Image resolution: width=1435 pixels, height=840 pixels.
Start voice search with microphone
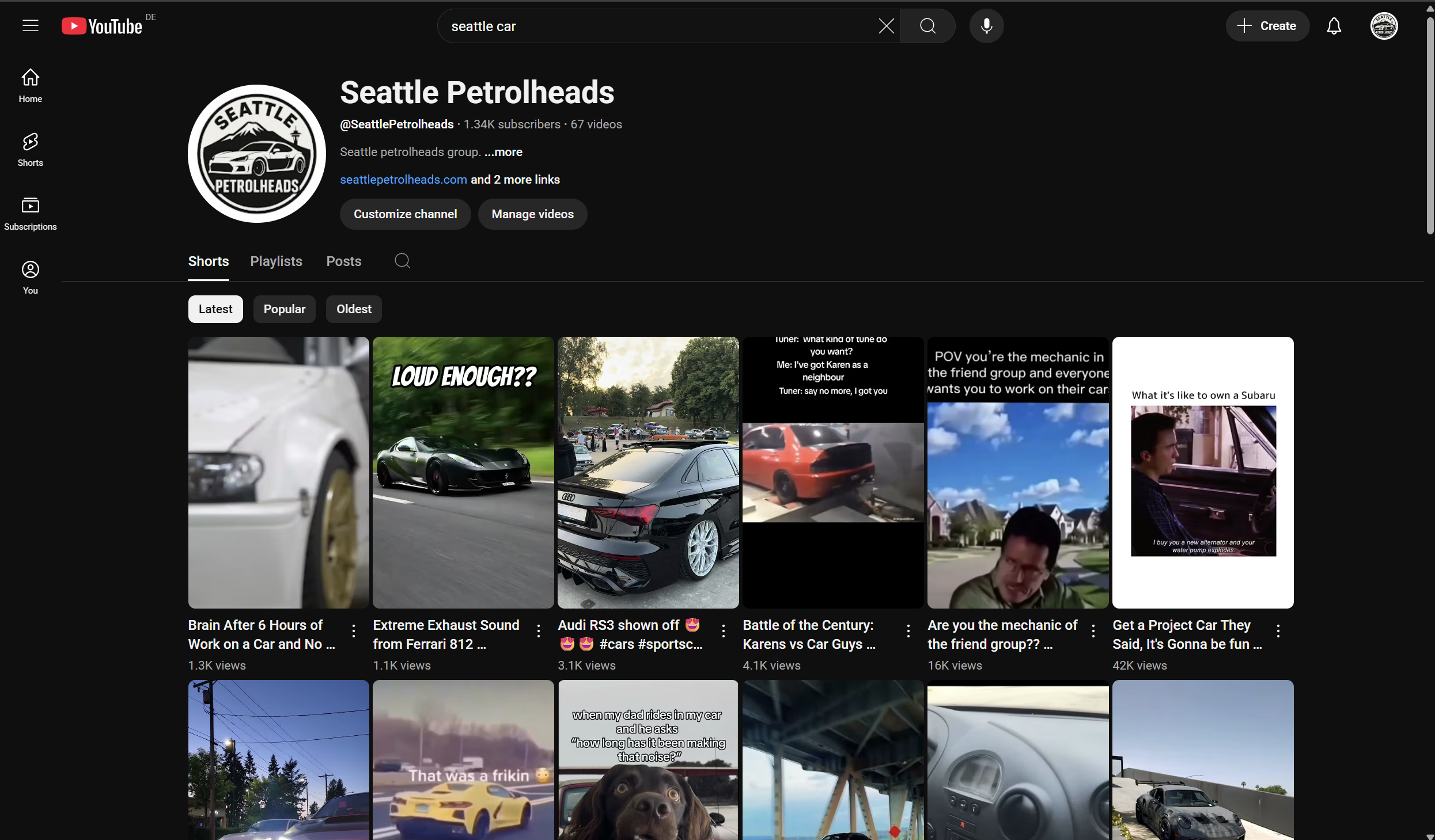(986, 26)
